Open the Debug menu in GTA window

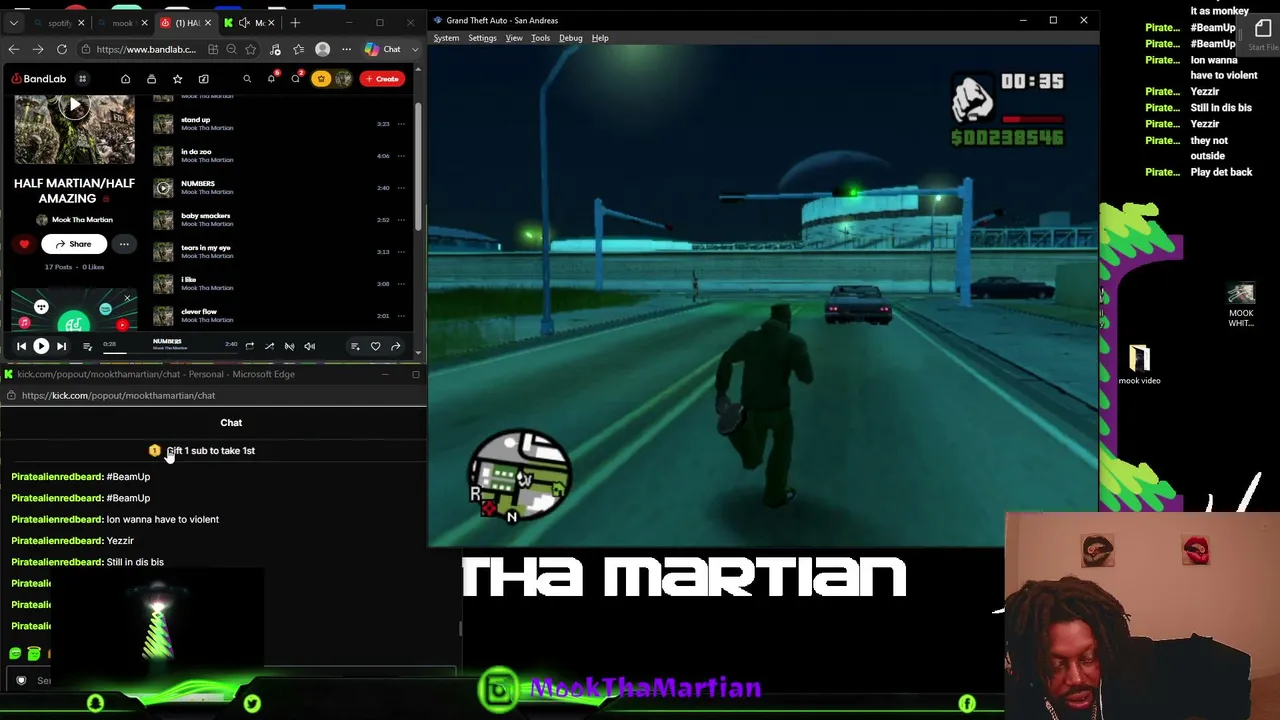pos(571,38)
